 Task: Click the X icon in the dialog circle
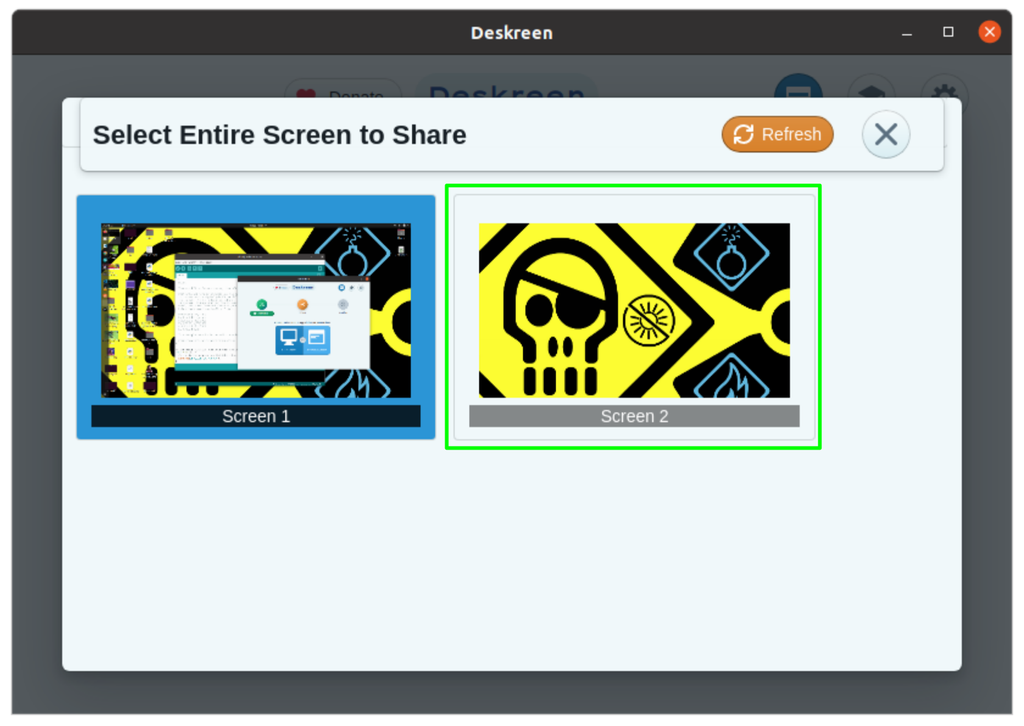[x=885, y=134]
